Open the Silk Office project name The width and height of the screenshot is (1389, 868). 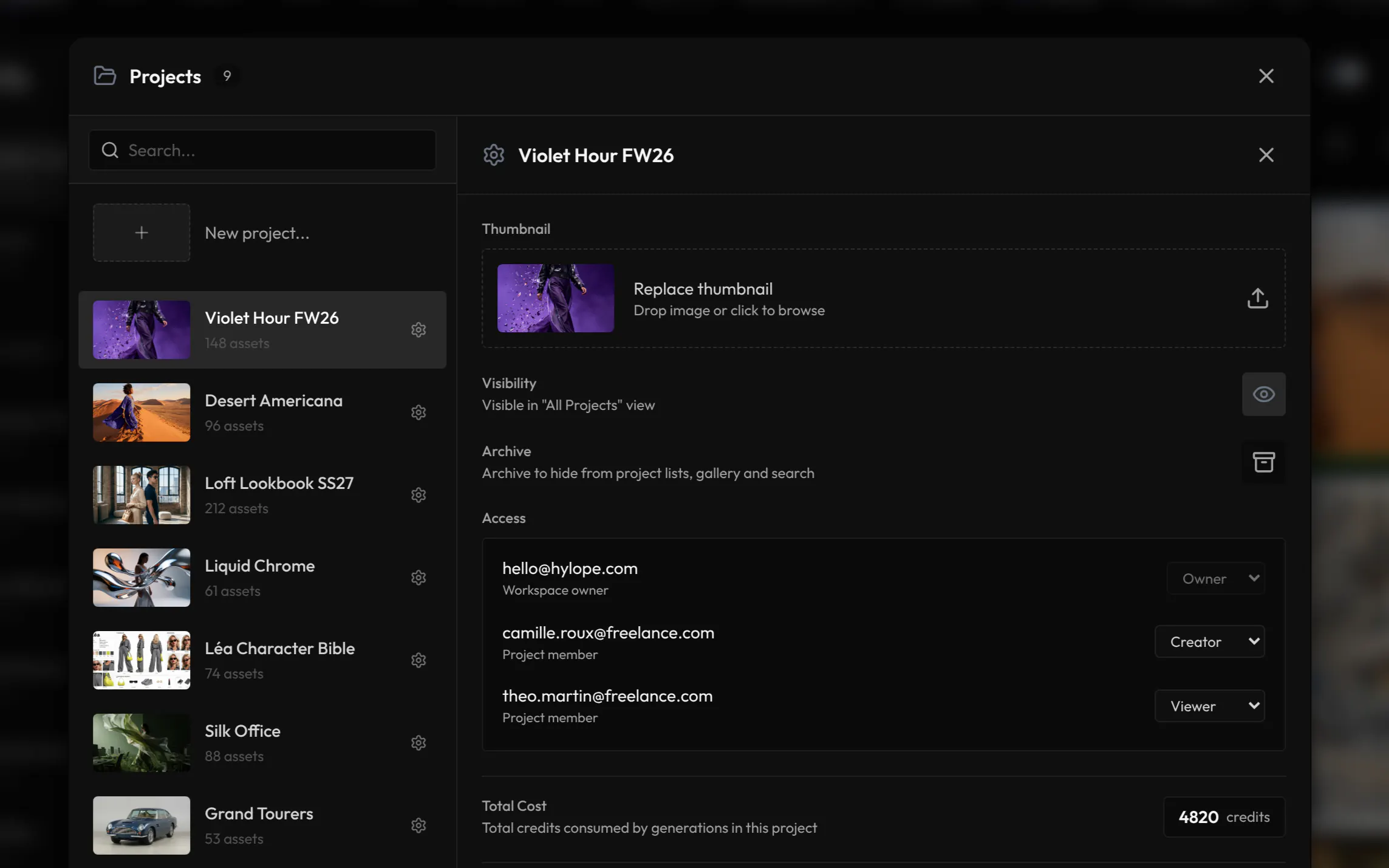pyautogui.click(x=242, y=731)
